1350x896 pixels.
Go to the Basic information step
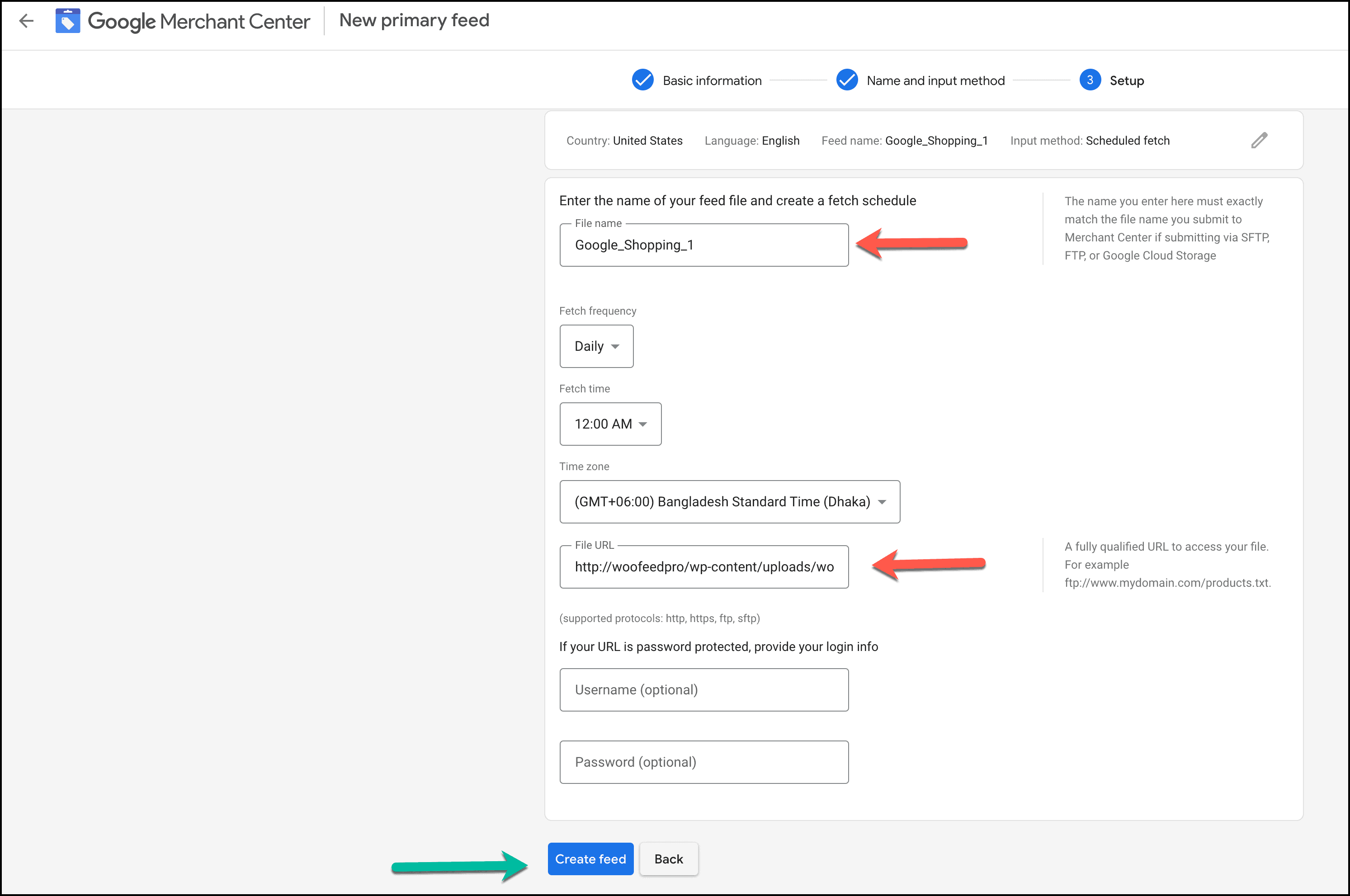tap(712, 80)
